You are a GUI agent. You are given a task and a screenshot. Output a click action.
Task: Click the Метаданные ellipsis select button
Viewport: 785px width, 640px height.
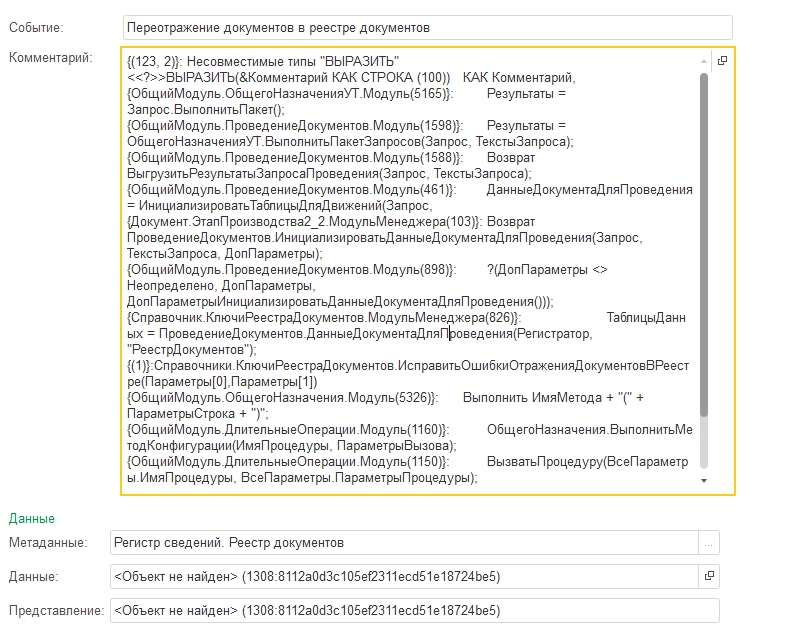pos(709,543)
